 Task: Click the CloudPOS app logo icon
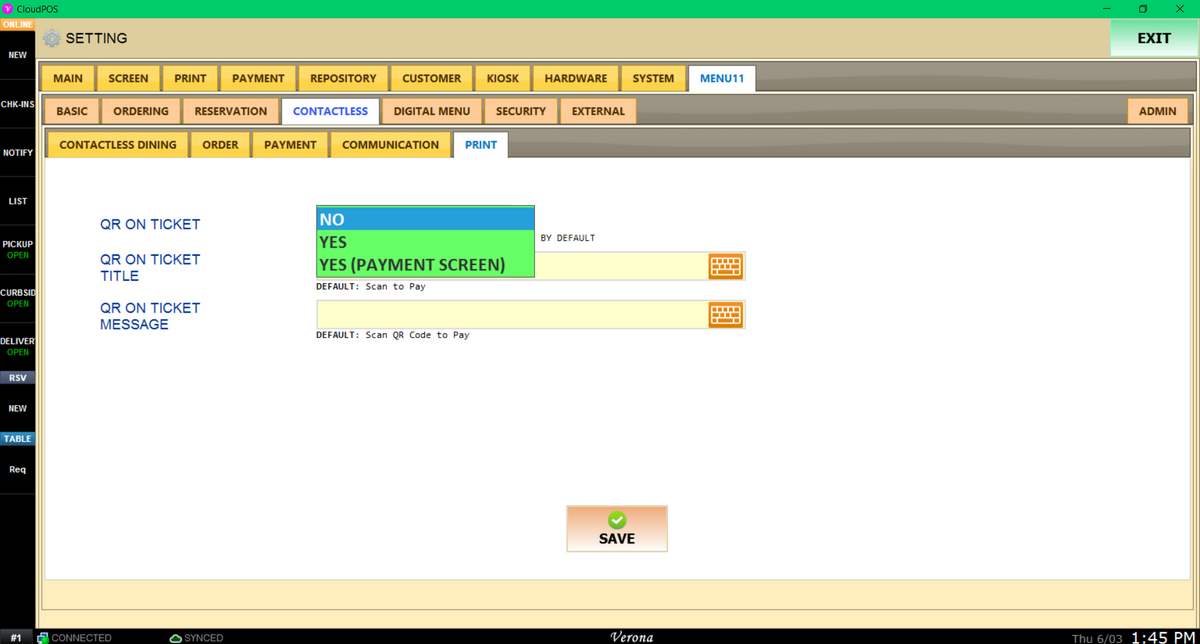7,9
